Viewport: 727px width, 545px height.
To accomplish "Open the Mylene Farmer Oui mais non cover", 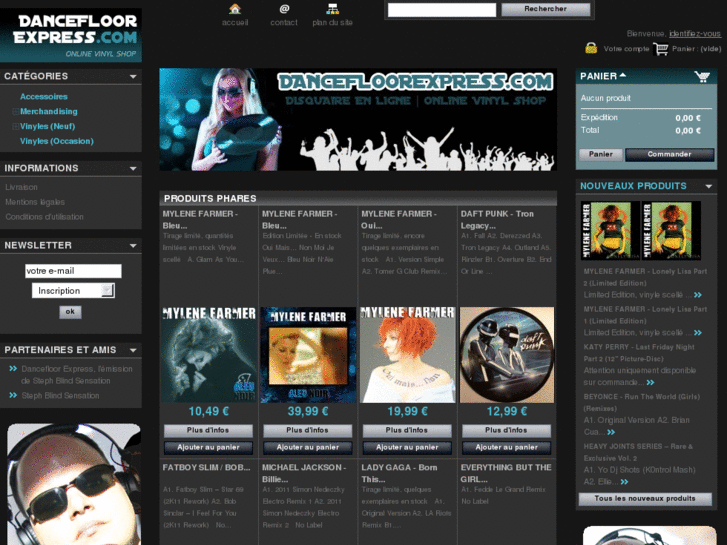I will [x=408, y=355].
